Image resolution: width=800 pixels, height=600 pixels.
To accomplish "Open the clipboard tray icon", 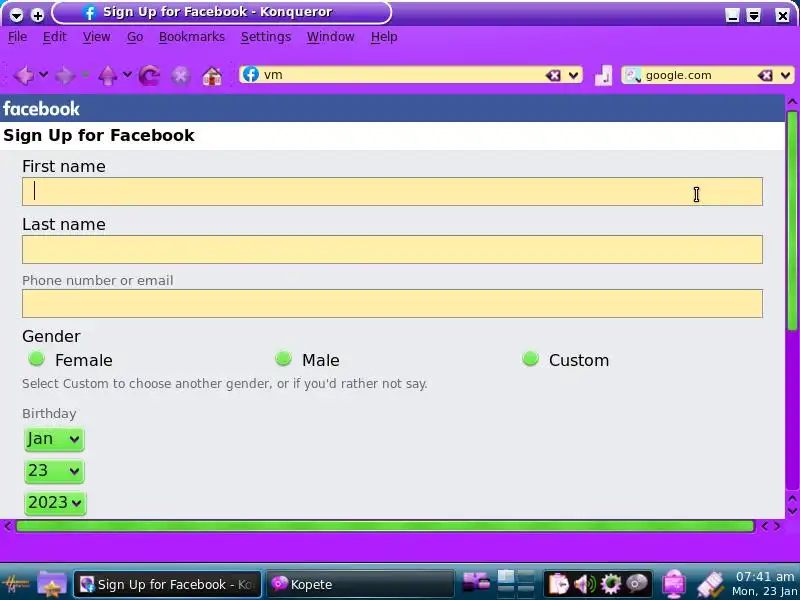I will (x=559, y=584).
